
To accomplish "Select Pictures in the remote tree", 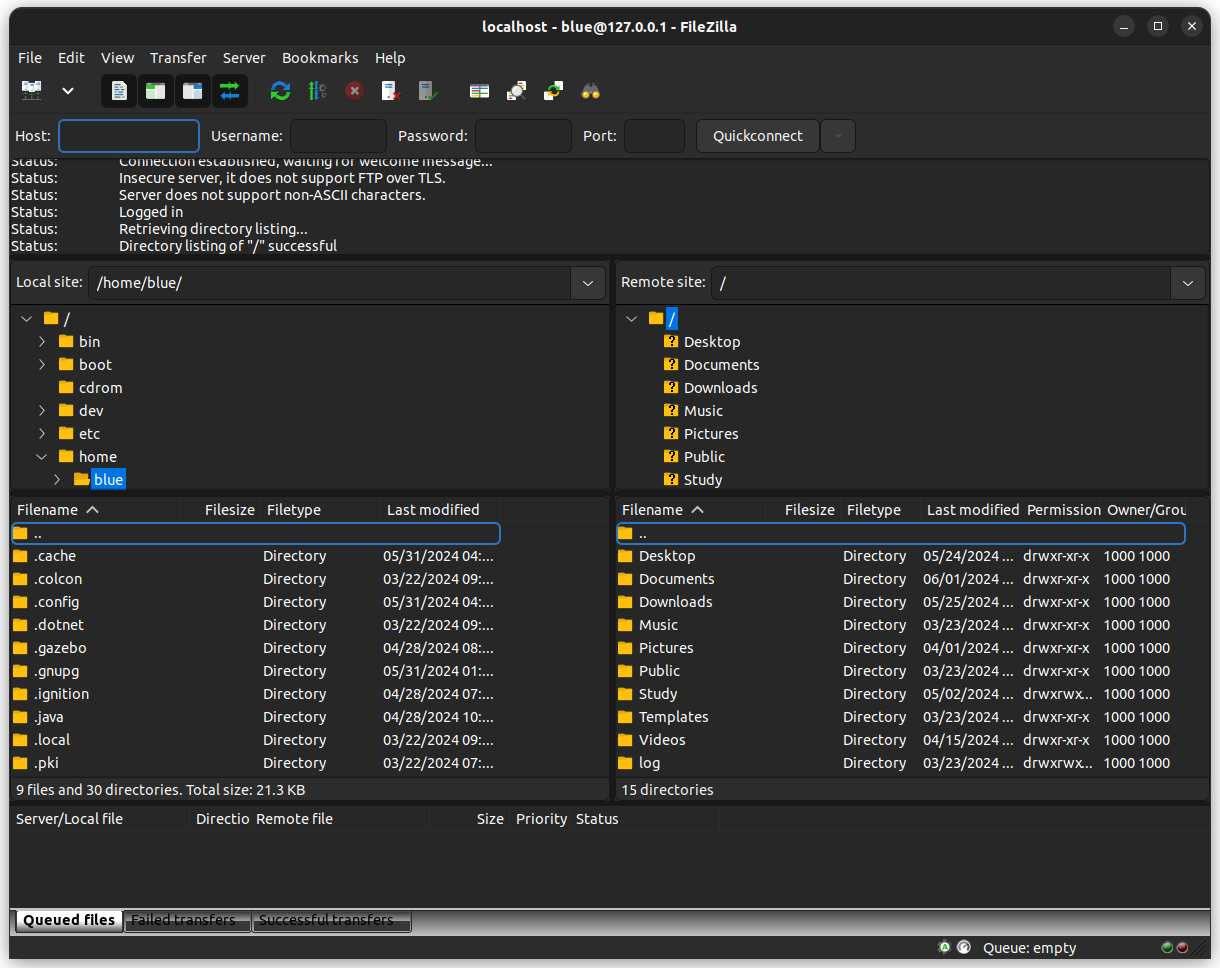I will [x=711, y=434].
